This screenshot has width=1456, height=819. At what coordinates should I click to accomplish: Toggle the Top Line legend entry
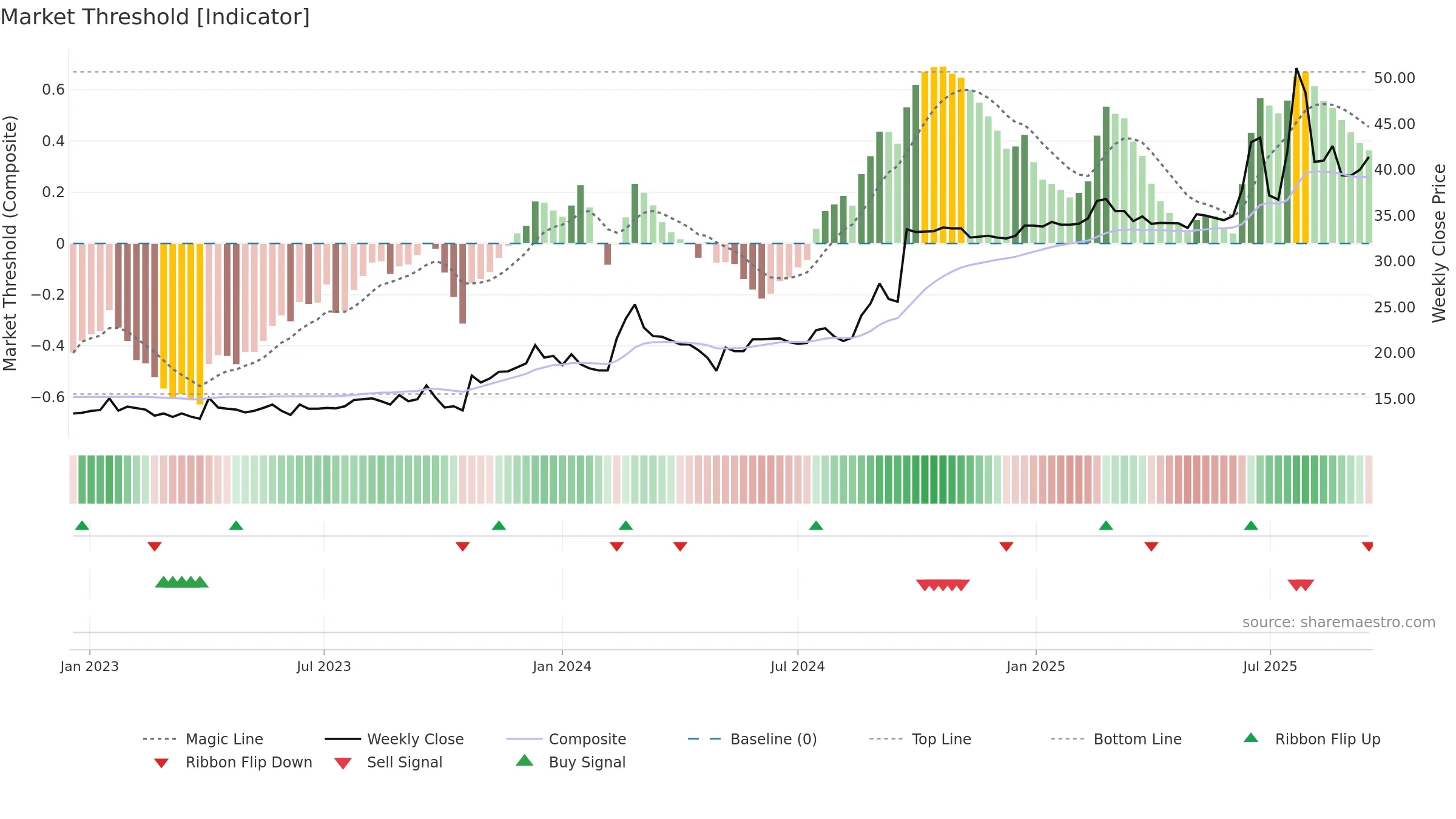click(920, 739)
